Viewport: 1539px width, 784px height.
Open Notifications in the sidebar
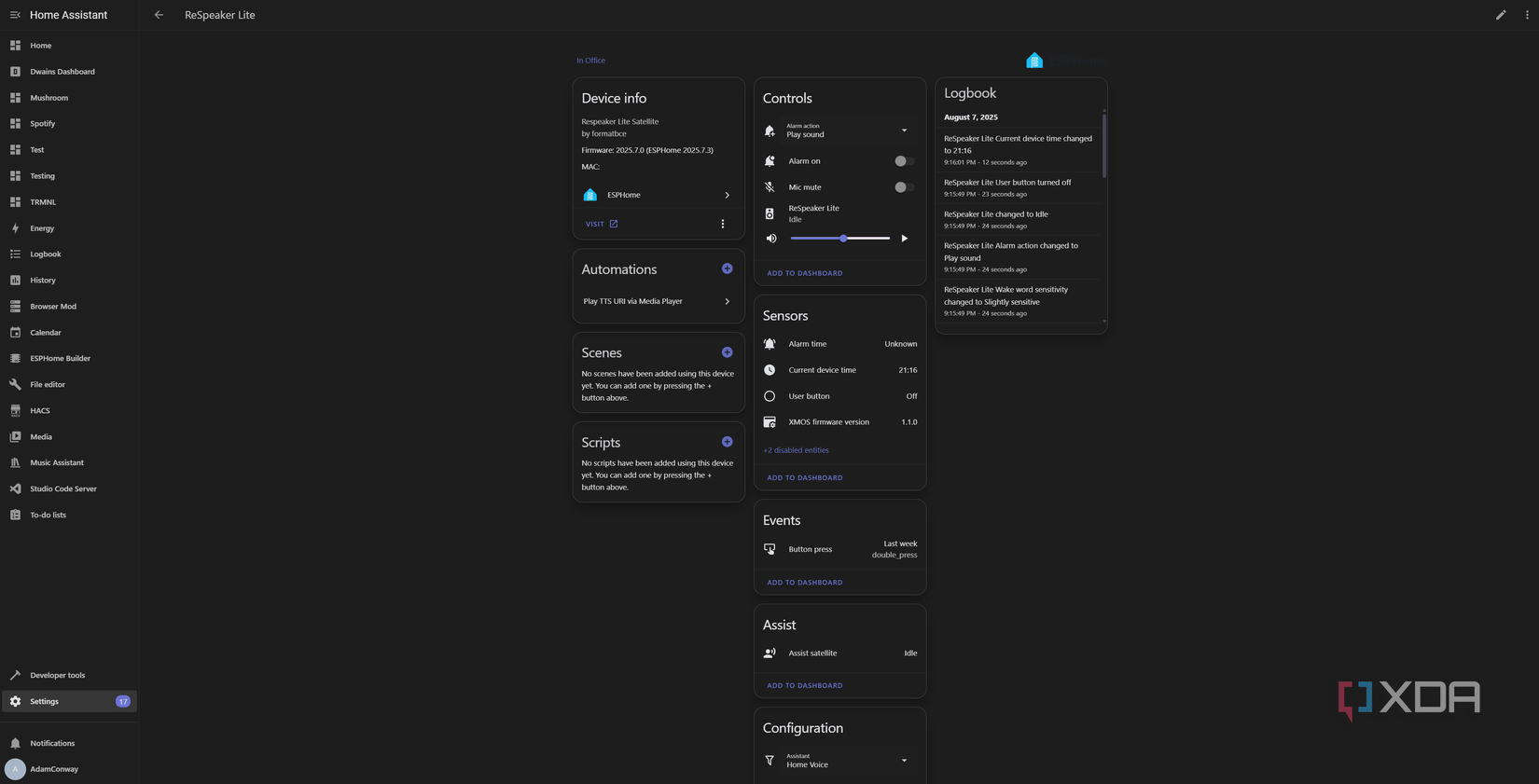coord(69,743)
